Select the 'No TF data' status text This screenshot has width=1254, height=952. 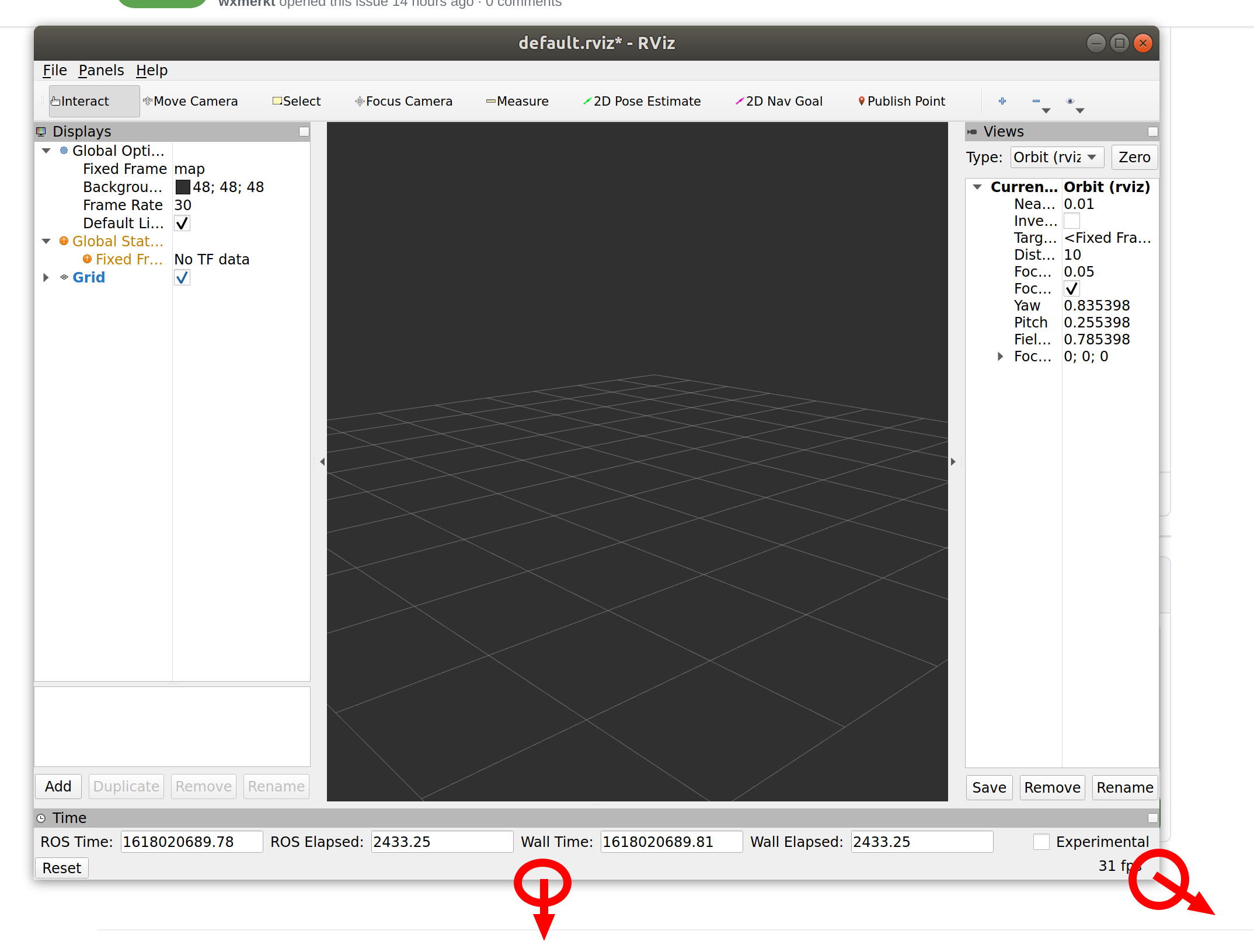click(211, 259)
